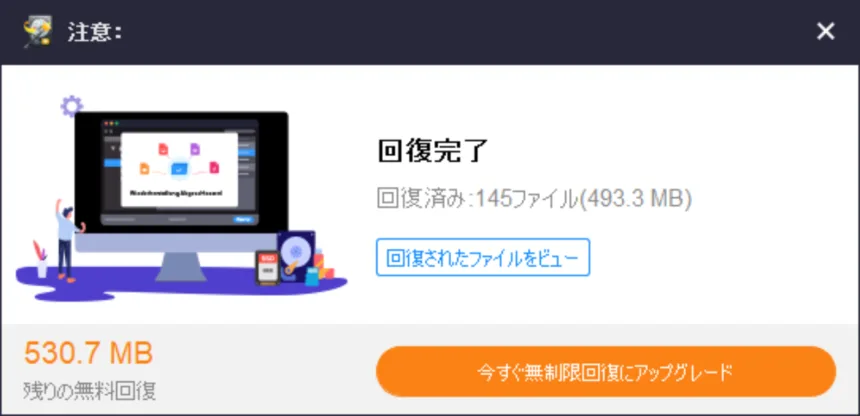
Task: Click the purple file icon in the illustration
Action: click(195, 149)
